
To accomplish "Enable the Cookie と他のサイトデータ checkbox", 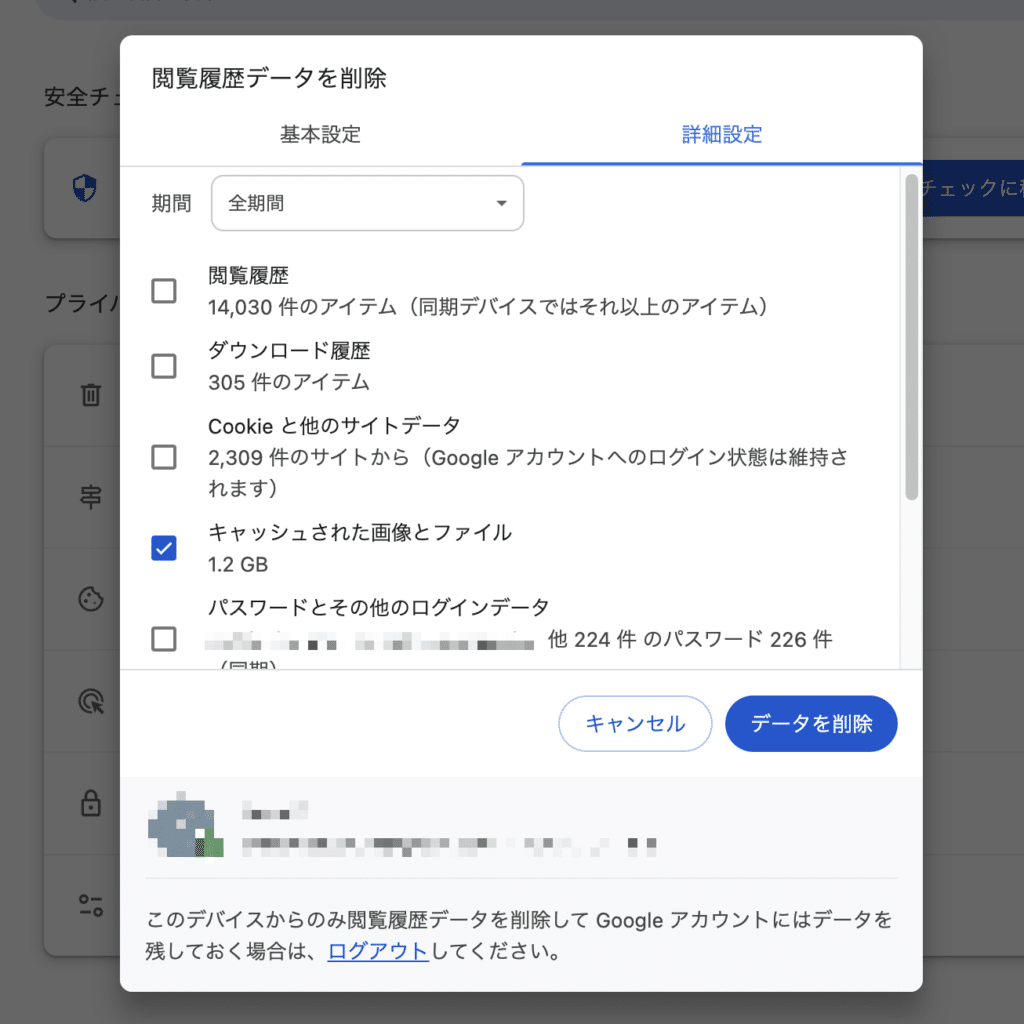I will [164, 457].
